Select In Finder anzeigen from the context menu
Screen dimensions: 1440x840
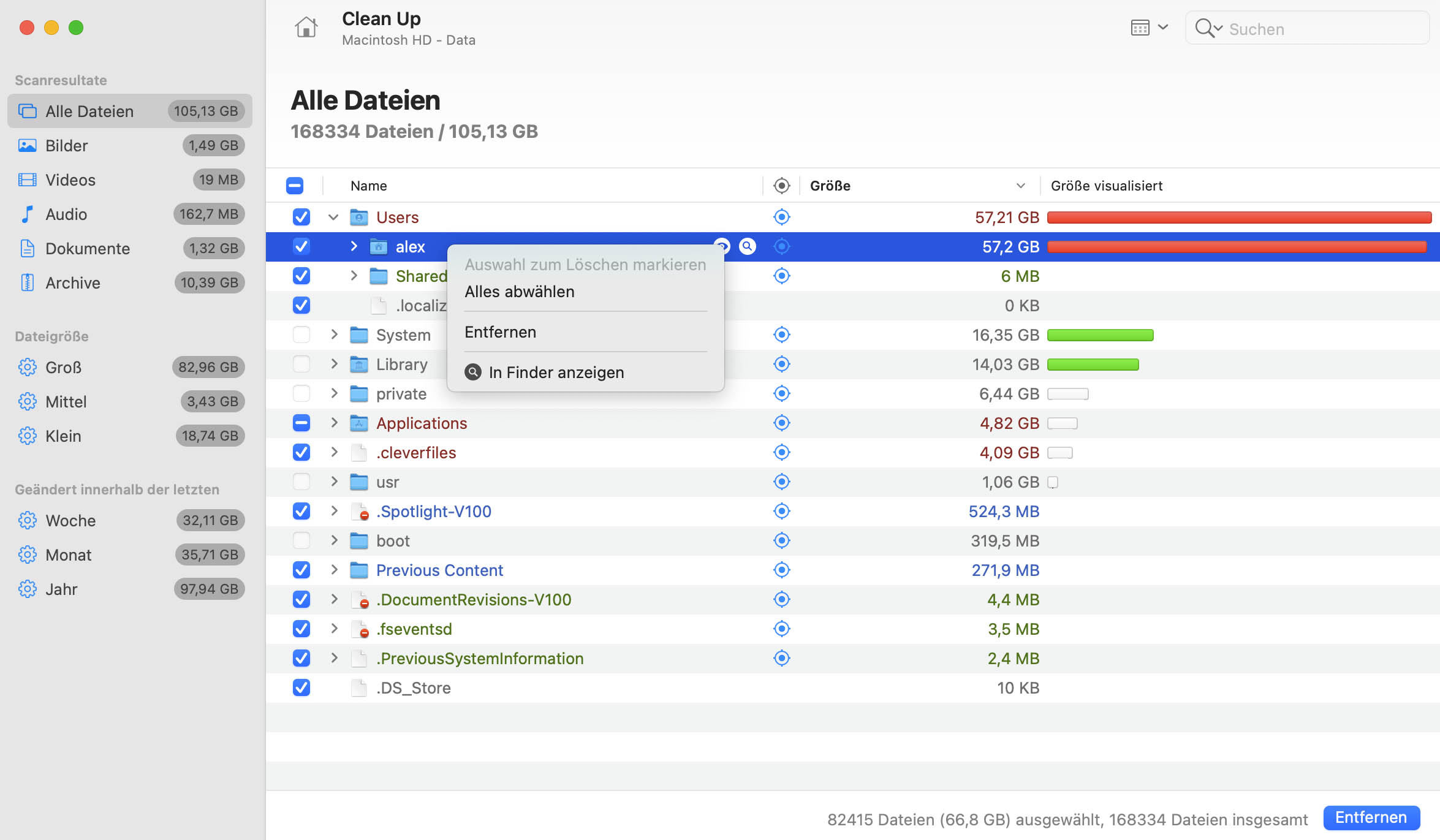[556, 373]
